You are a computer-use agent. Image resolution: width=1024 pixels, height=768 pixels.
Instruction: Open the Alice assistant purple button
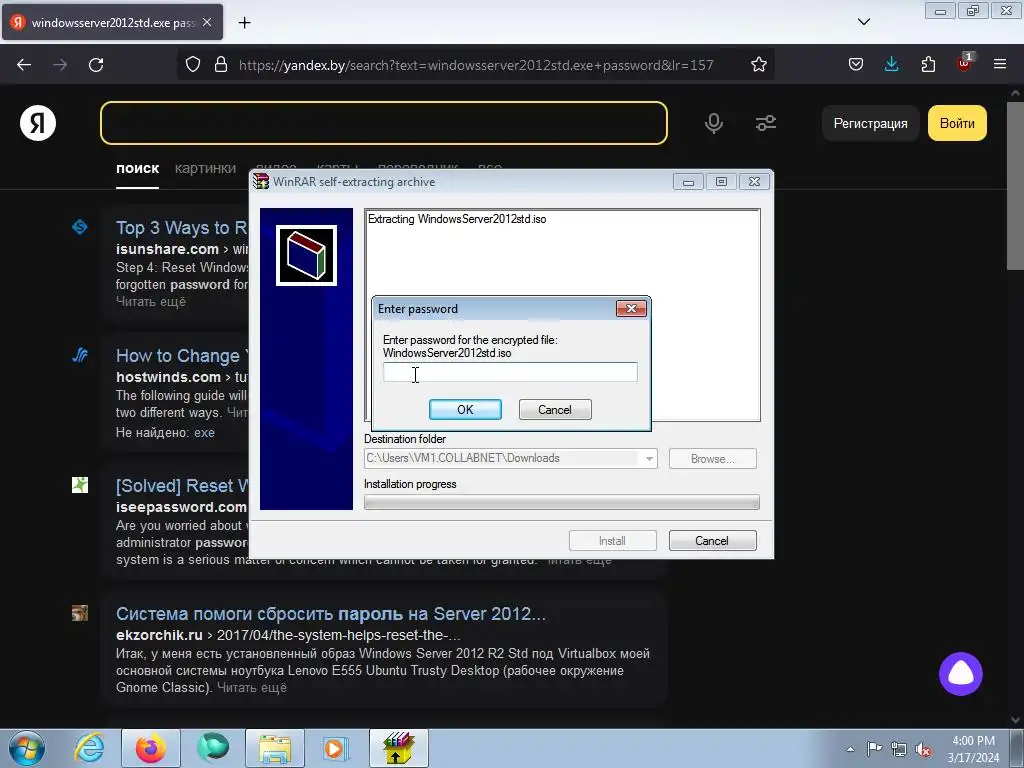click(961, 674)
